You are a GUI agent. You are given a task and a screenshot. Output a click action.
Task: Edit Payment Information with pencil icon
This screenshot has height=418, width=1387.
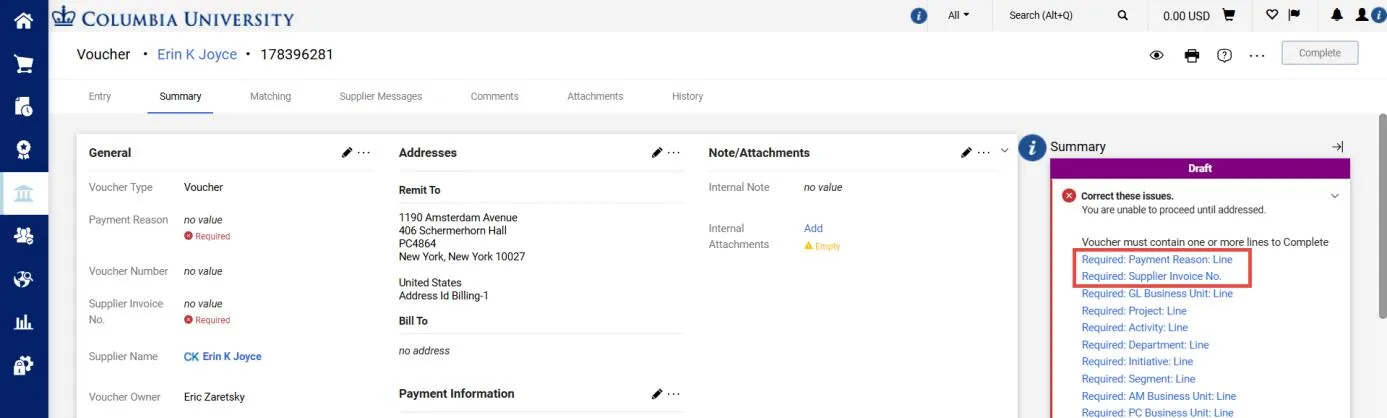[x=657, y=394]
